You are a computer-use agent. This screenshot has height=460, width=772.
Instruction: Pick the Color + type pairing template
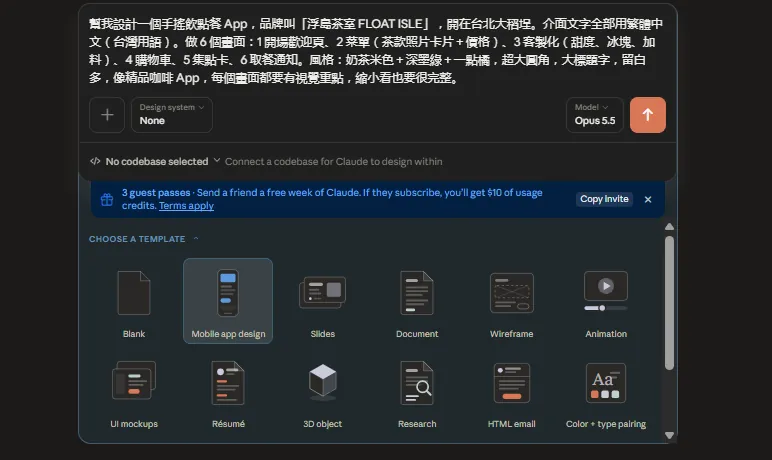point(606,392)
